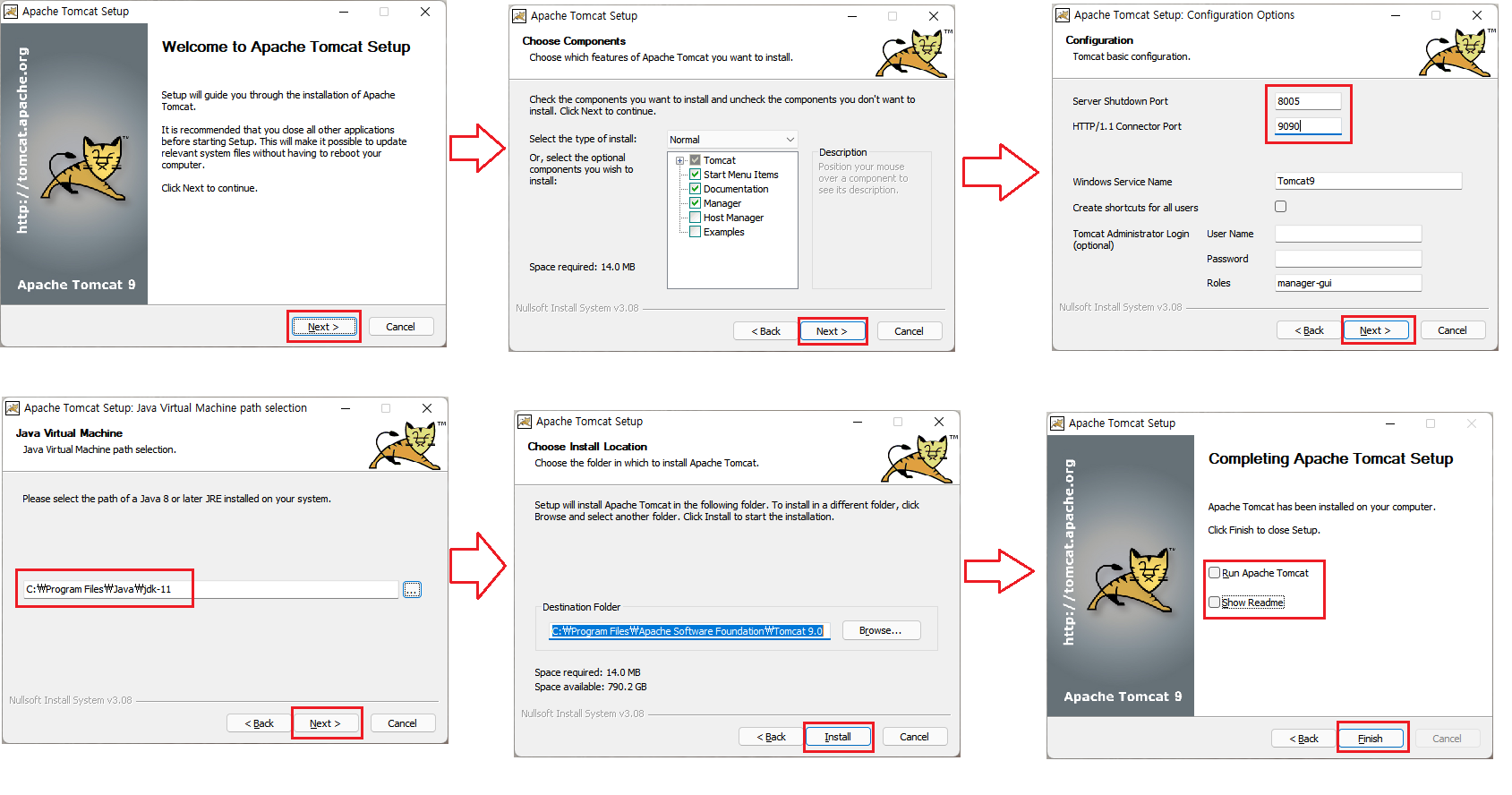Click Finish in the Completing Setup window

tap(1371, 739)
